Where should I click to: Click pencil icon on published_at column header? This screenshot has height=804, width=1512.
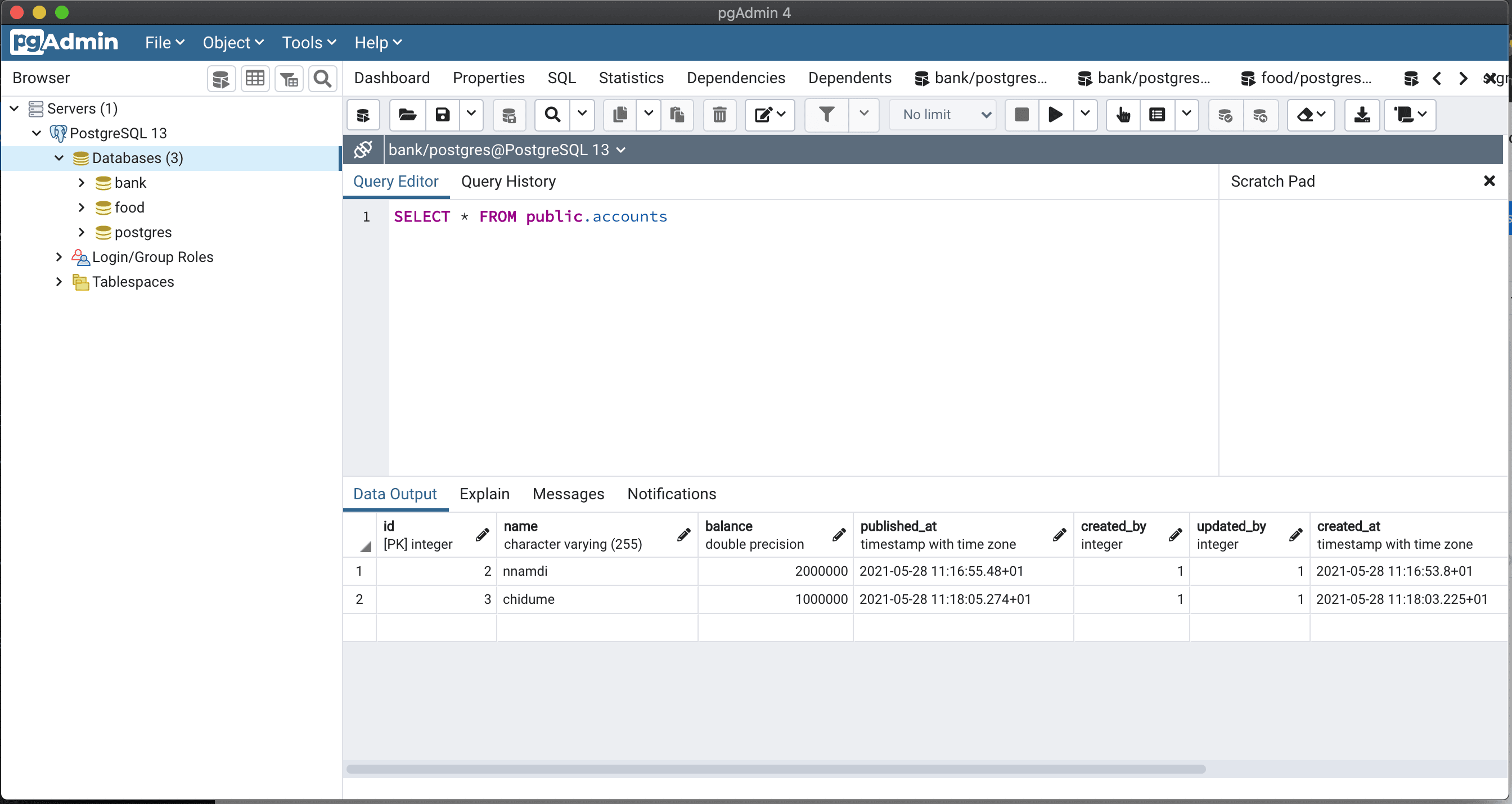coord(1059,535)
